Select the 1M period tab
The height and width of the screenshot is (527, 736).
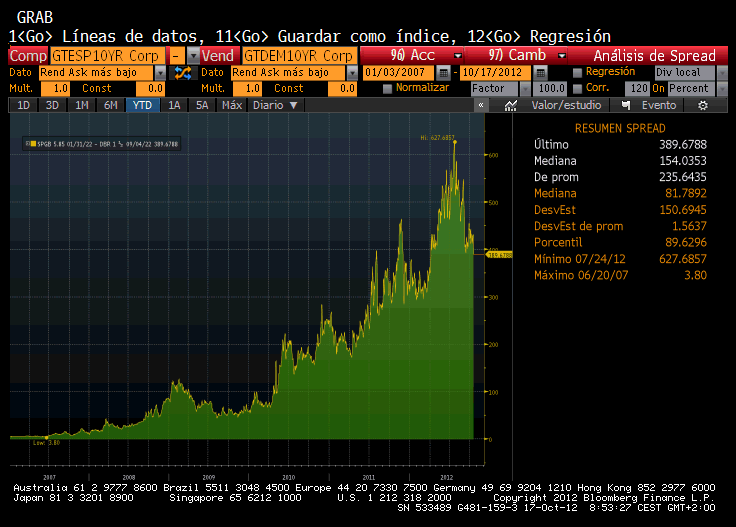pyautogui.click(x=82, y=105)
